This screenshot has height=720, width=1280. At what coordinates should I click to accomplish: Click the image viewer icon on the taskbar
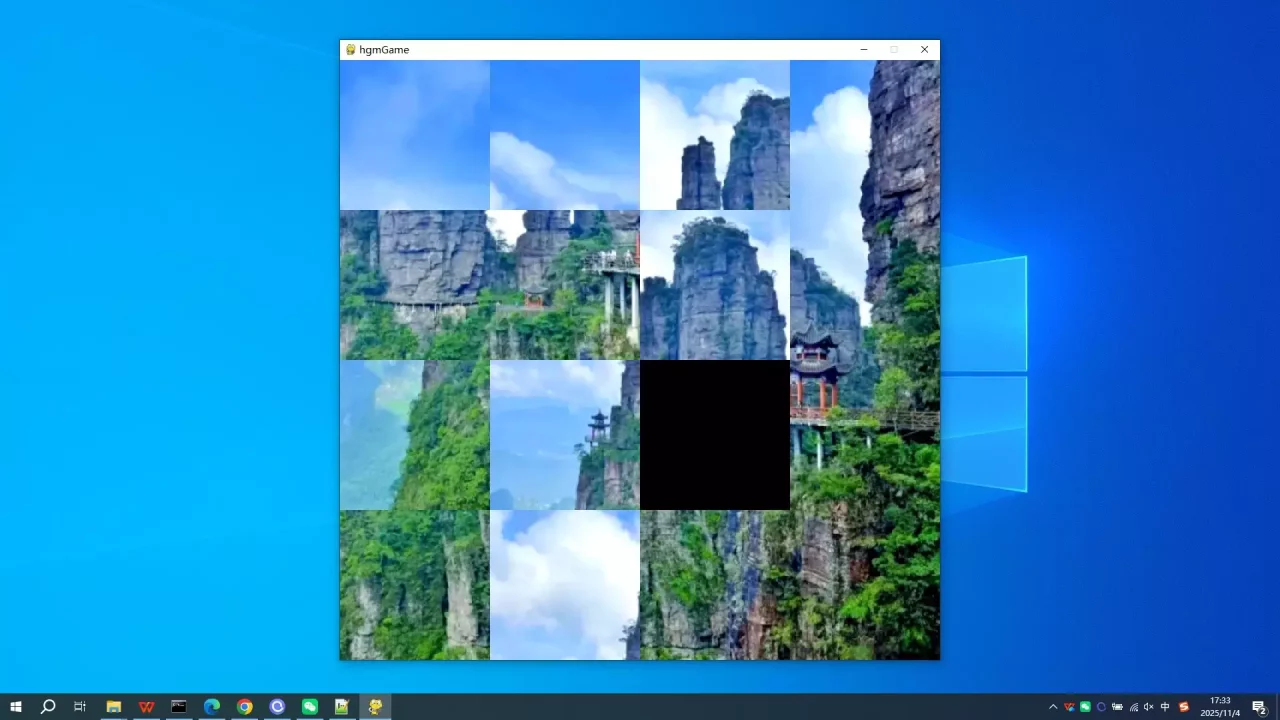[x=341, y=707]
